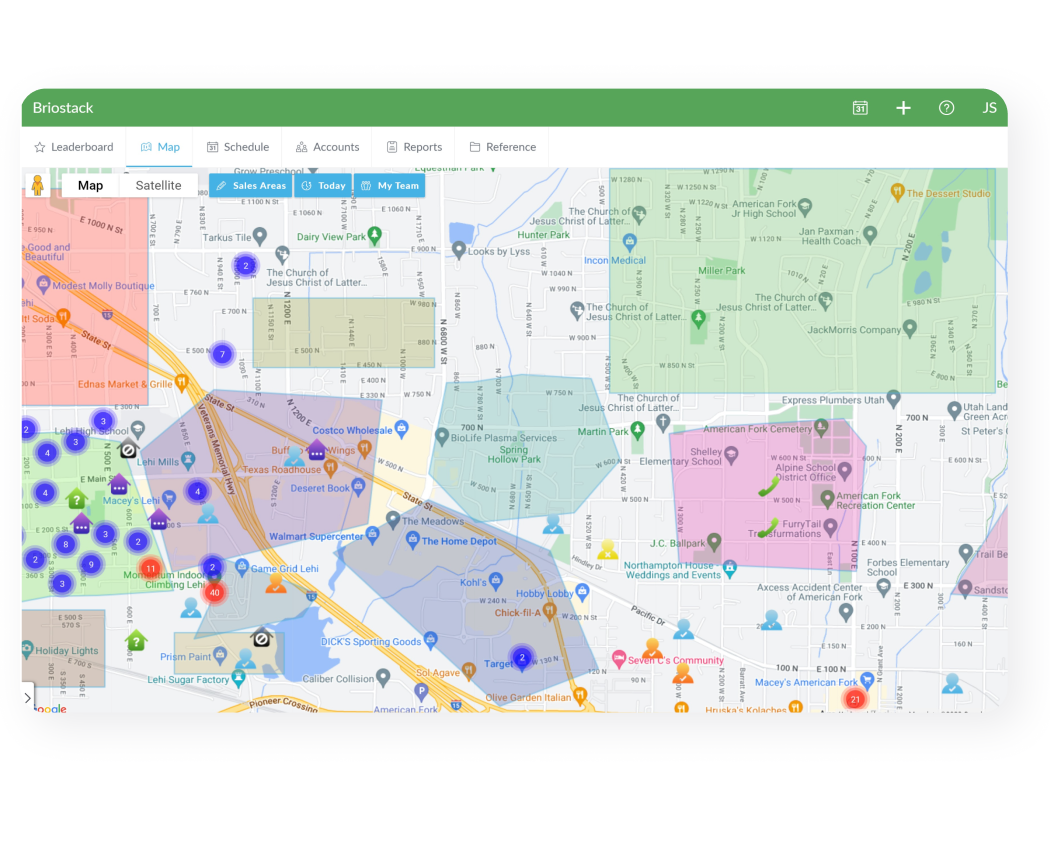
Task: Click the Walmart Supercenter map pin
Action: click(372, 534)
